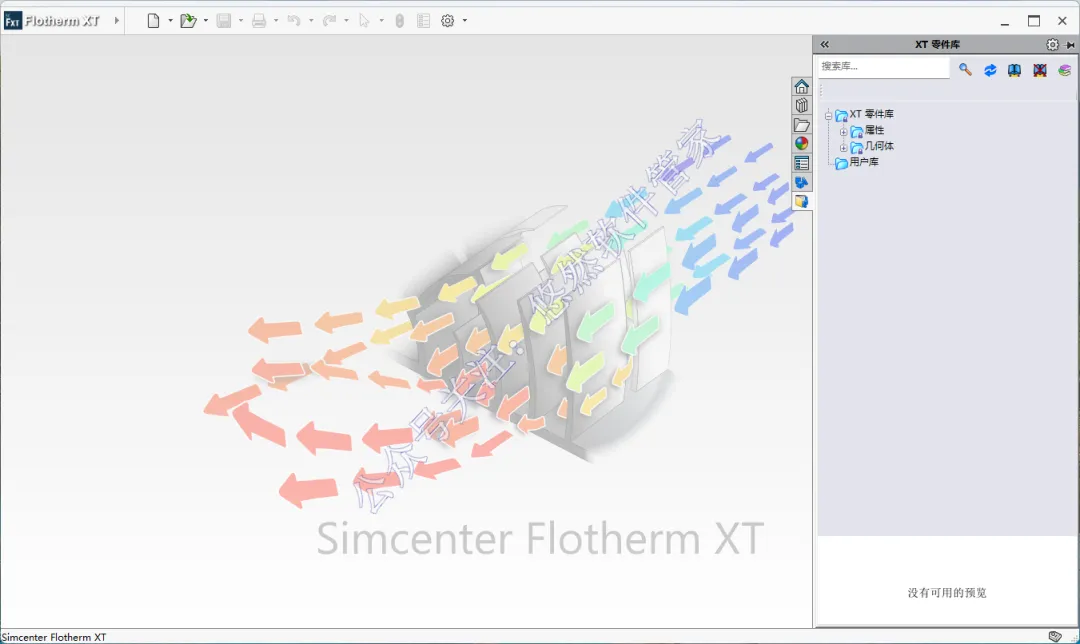Choose the Select cursor tool
This screenshot has width=1080, height=644.
tap(364, 21)
